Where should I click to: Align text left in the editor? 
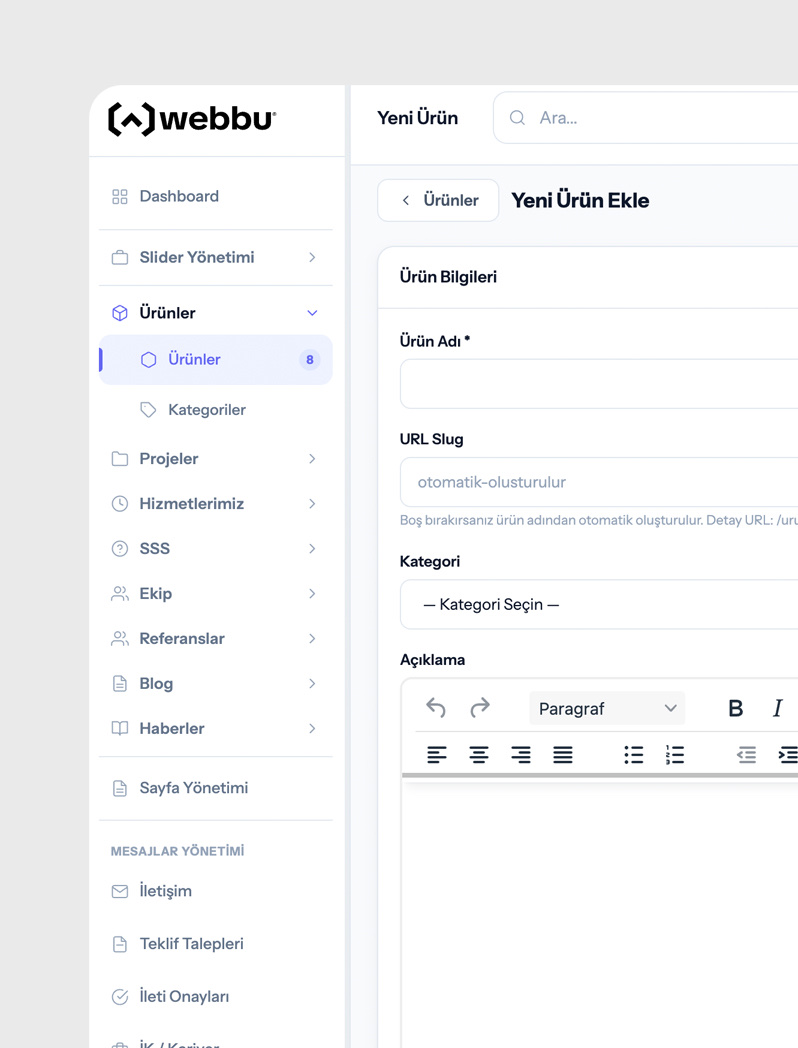[437, 755]
